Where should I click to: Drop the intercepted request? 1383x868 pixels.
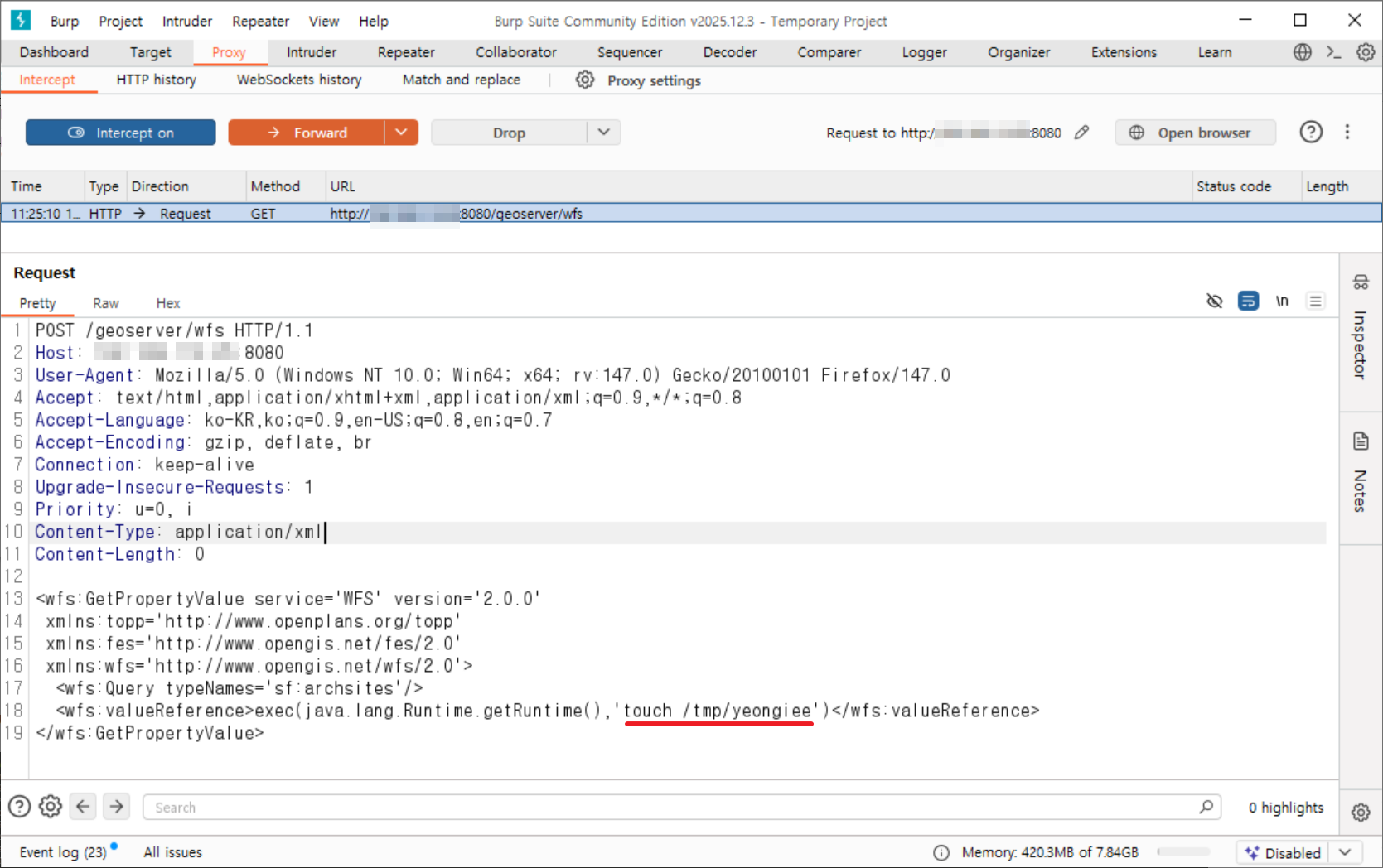click(509, 133)
